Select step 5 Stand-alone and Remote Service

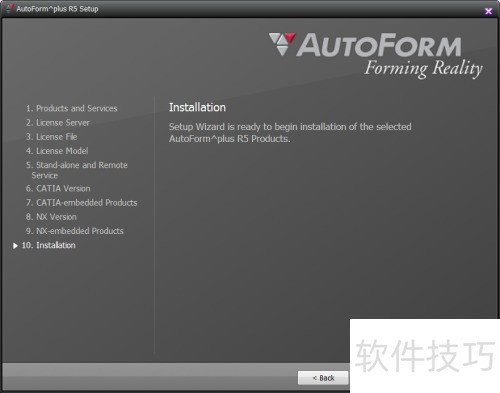click(77, 170)
